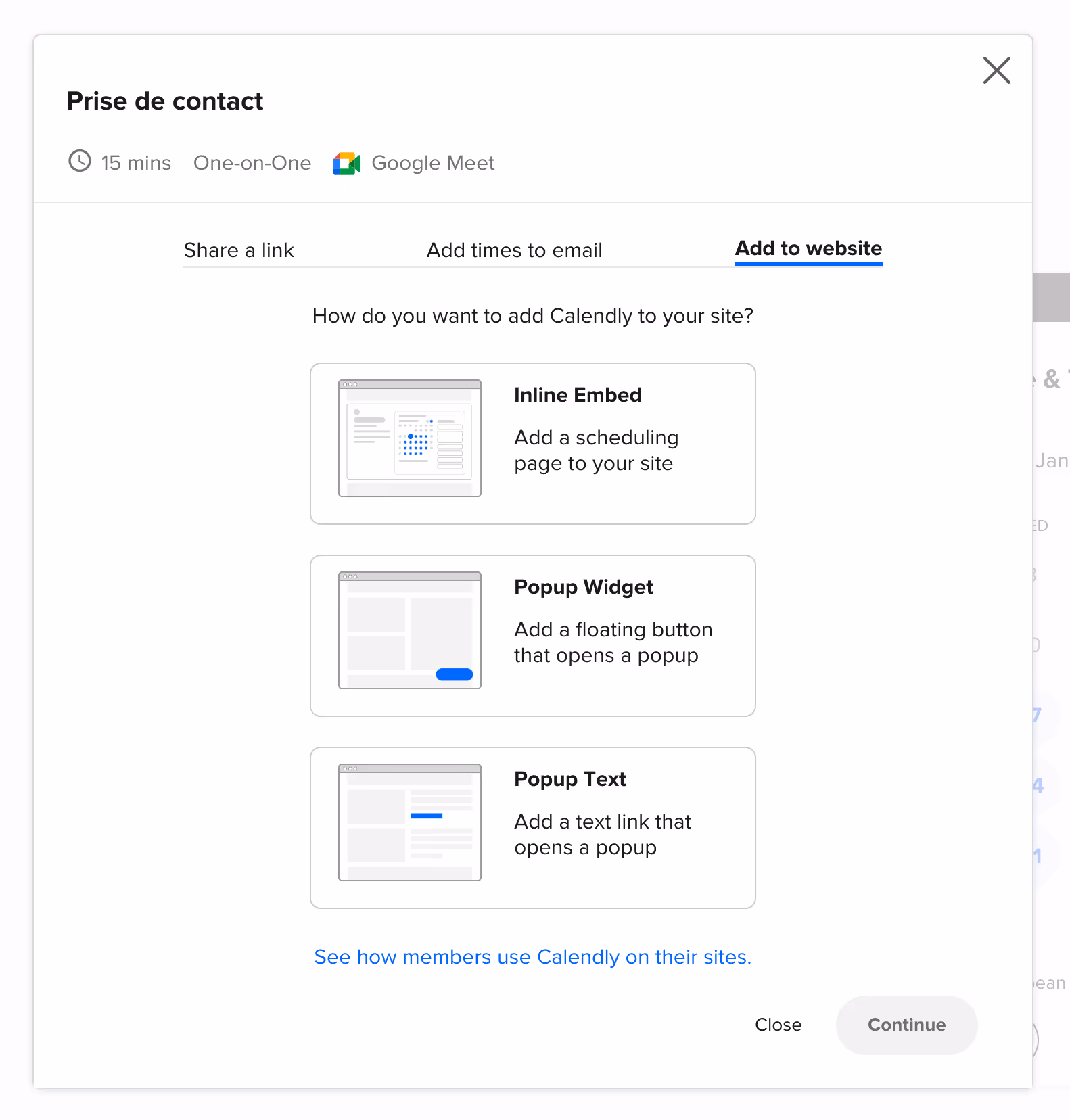Switch to the Share a link tab
Screen dimensions: 1070x1120
point(239,250)
